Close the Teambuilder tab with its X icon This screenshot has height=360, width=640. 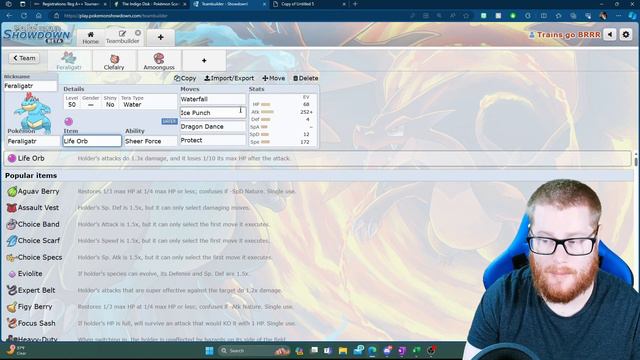(x=138, y=33)
